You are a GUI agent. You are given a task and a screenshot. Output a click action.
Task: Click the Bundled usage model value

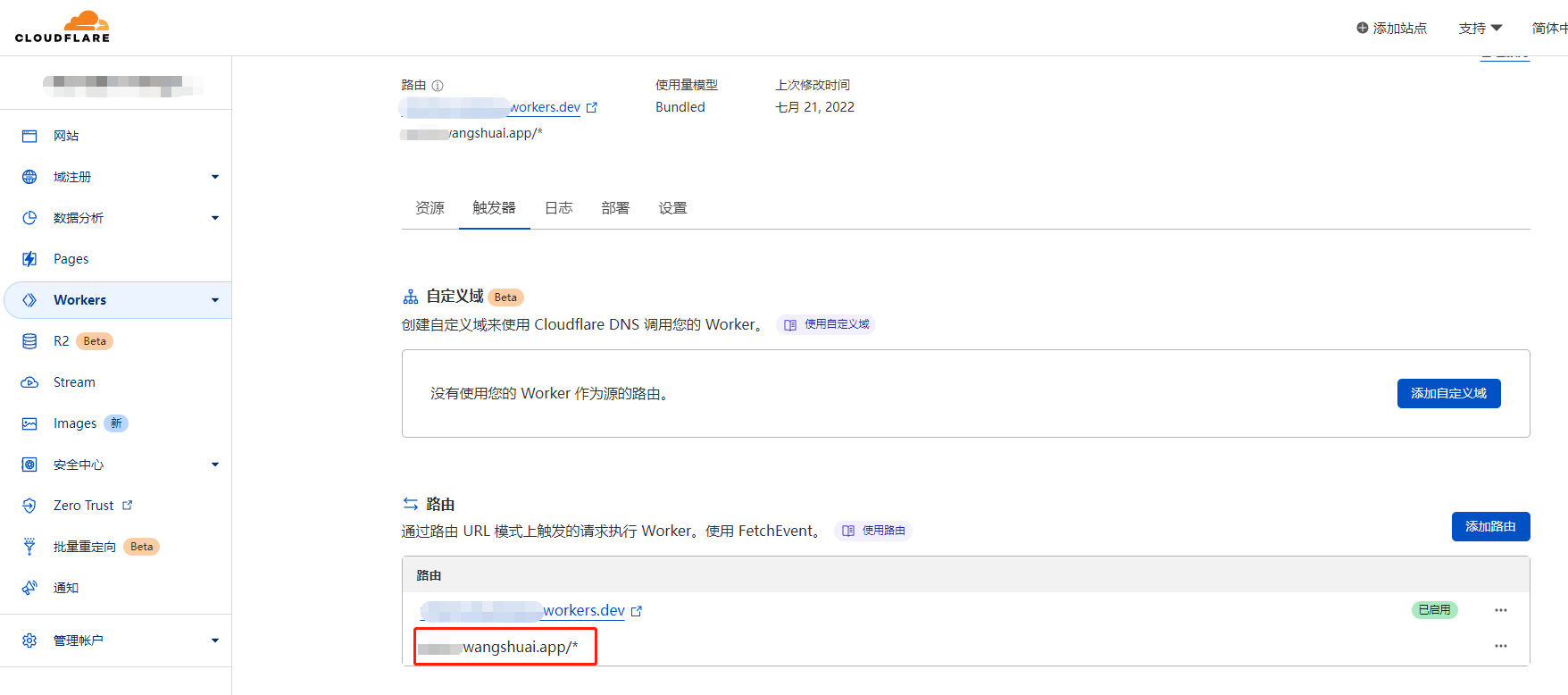(680, 107)
